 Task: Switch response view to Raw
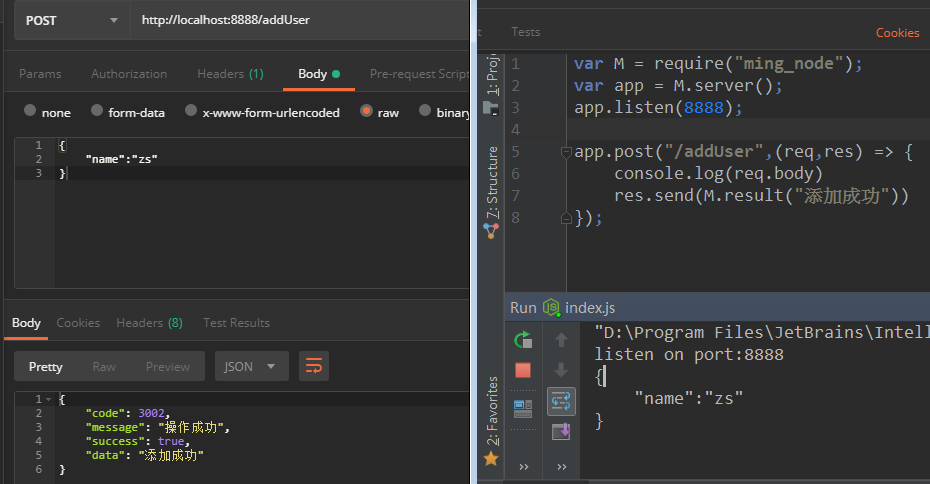(x=104, y=367)
